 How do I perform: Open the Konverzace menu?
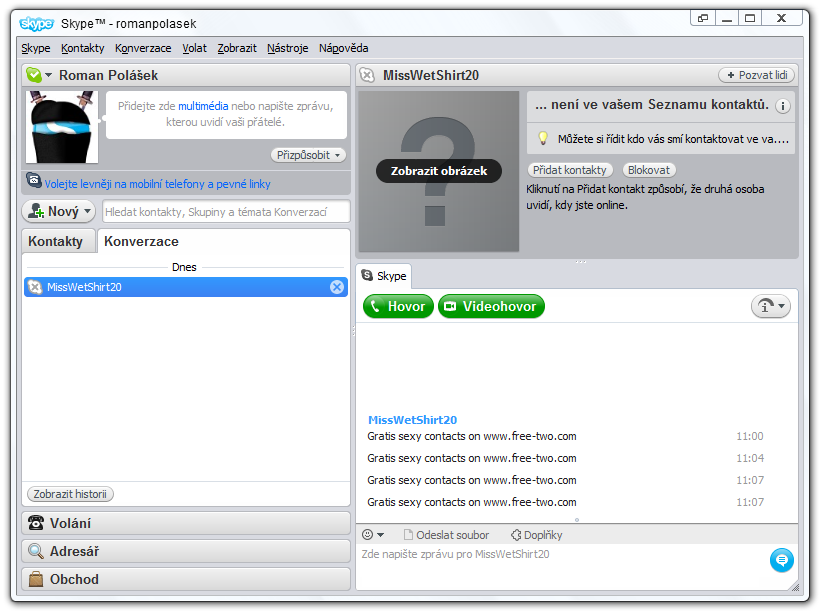point(143,48)
